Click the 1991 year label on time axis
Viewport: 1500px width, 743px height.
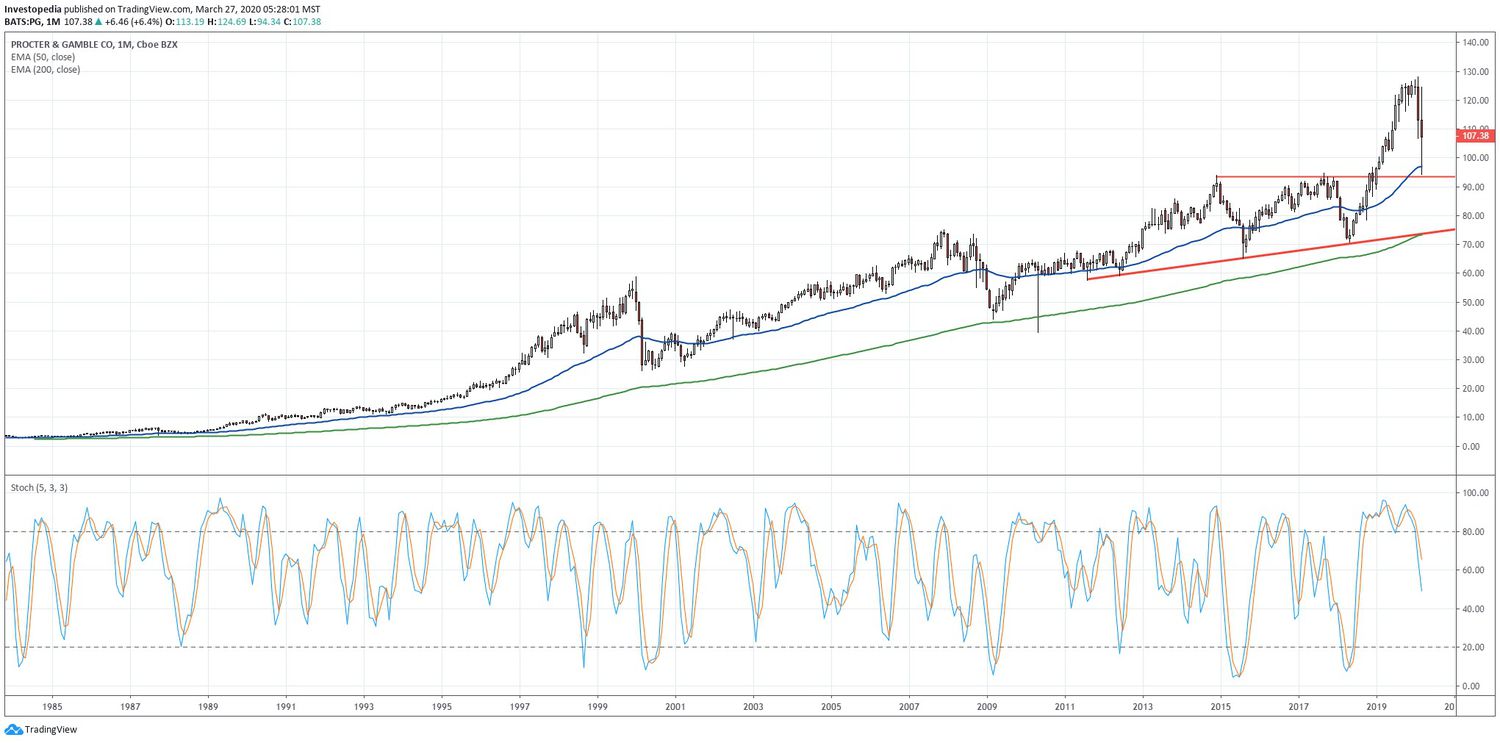click(286, 707)
